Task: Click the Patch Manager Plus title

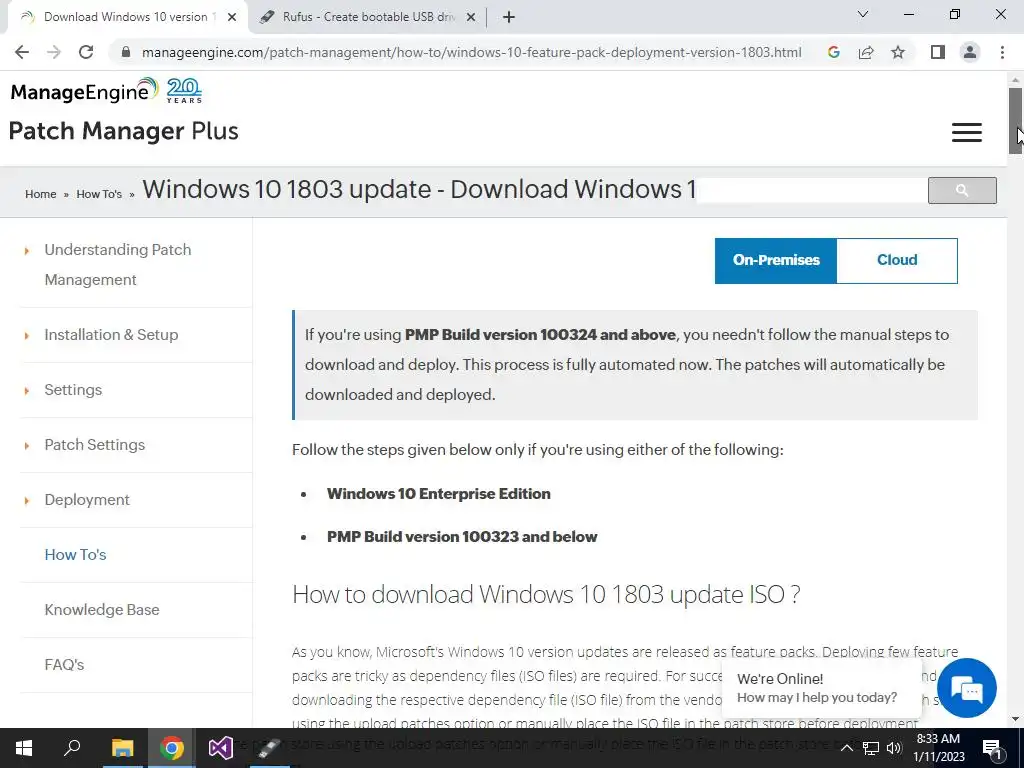Action: (123, 131)
